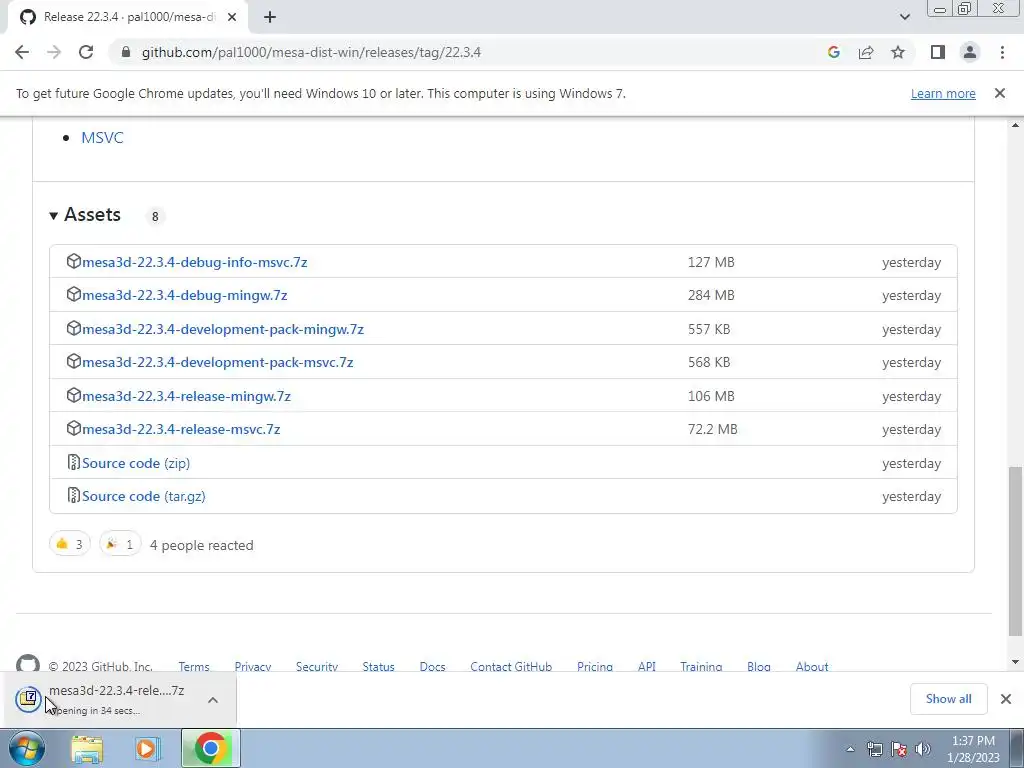Screen dimensions: 1024x768
Task: View site info via the padlock icon
Action: click(x=126, y=52)
